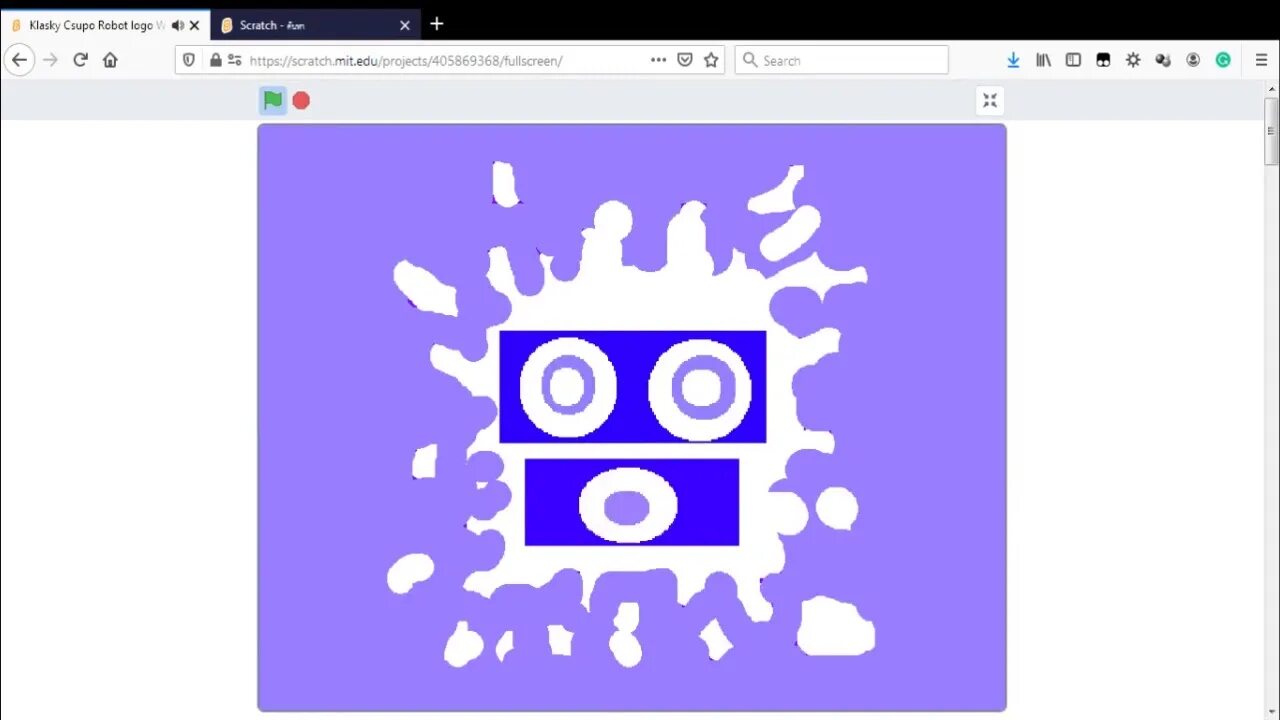Close the second Scratch tab

tap(405, 25)
